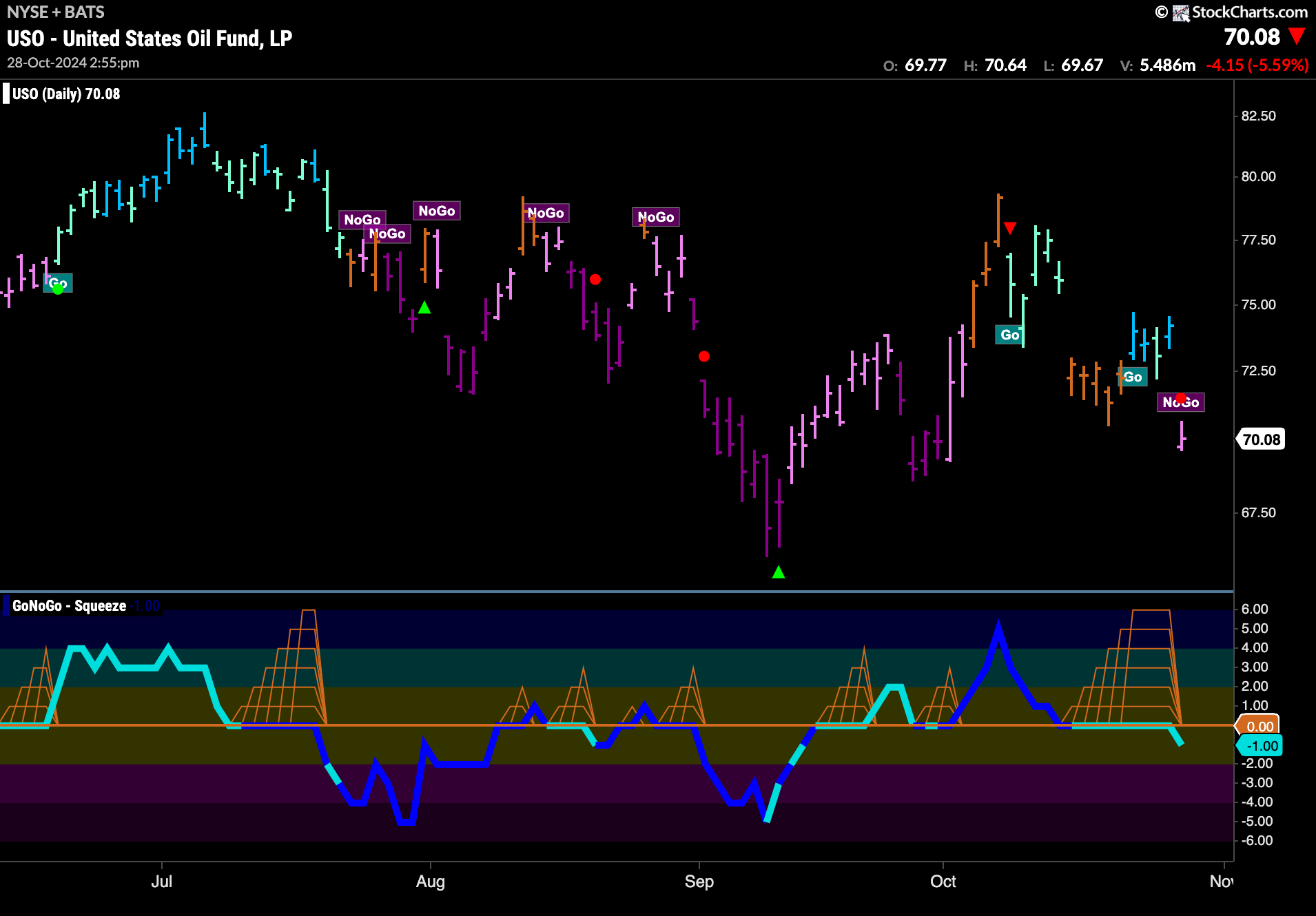Click the USO (Daily) 70.08 legend label

tap(66, 94)
